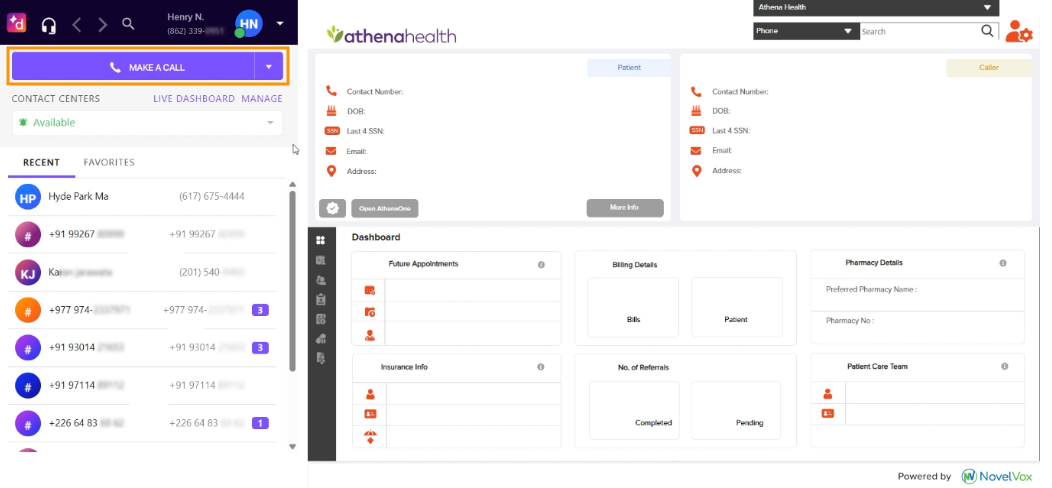This screenshot has width=1052, height=488.
Task: Select the Patient tab label
Action: (x=629, y=68)
